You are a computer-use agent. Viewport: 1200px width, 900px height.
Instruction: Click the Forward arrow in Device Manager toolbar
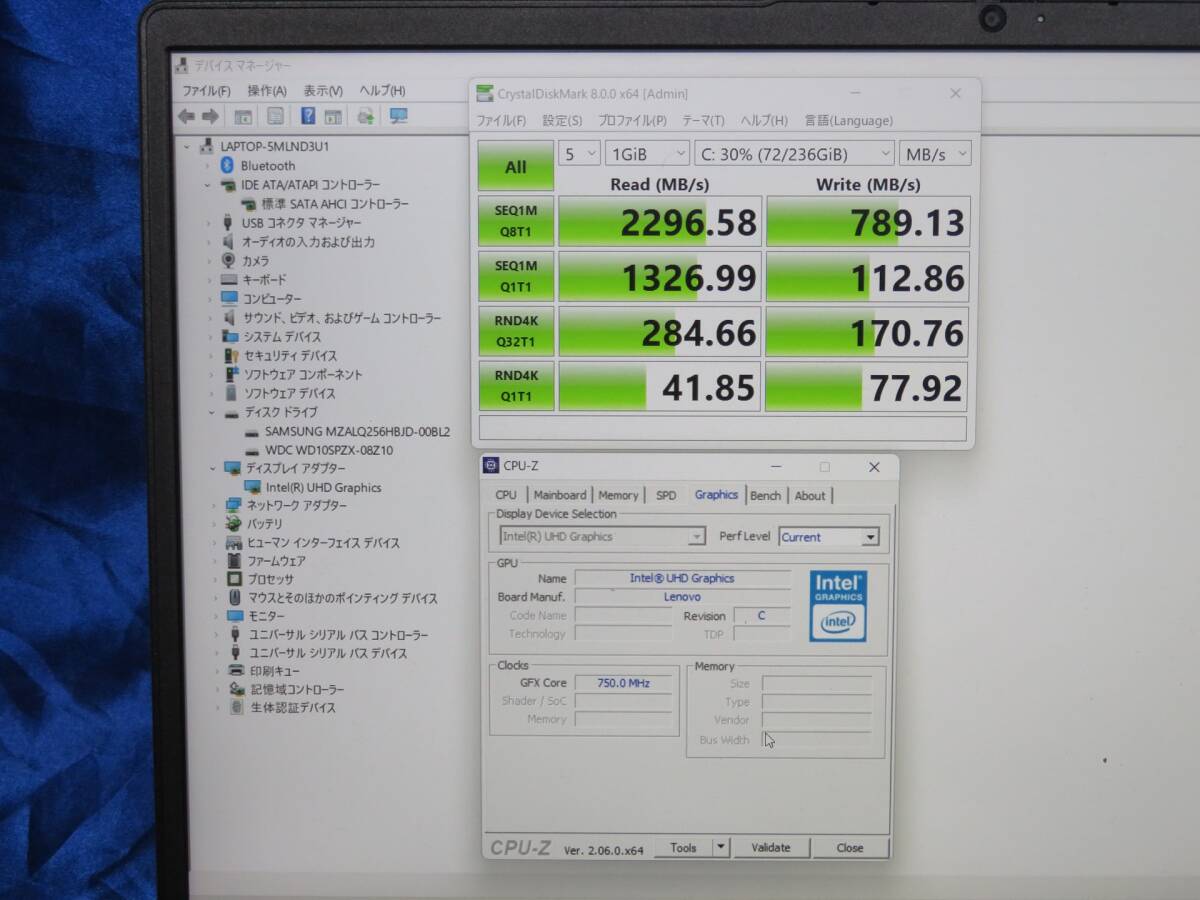[x=212, y=116]
